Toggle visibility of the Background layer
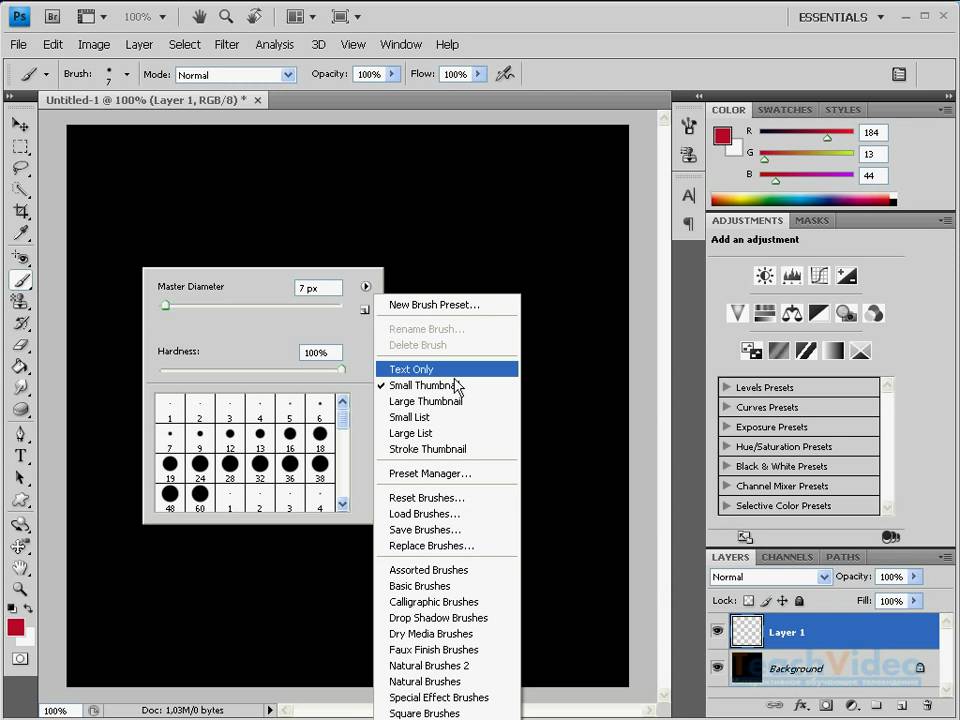Image resolution: width=960 pixels, height=720 pixels. pos(717,667)
